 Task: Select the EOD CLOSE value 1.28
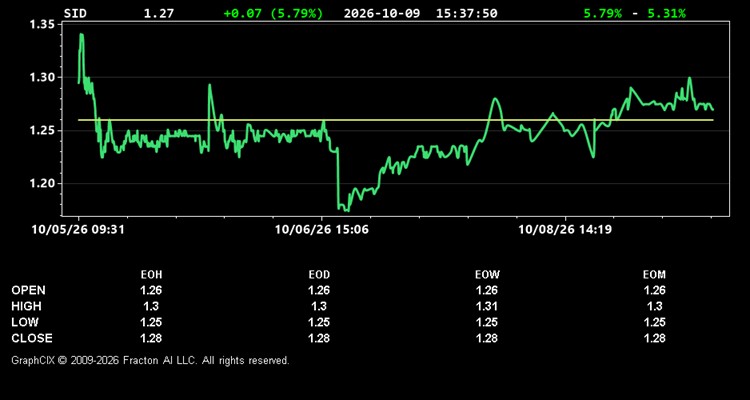pyautogui.click(x=319, y=338)
